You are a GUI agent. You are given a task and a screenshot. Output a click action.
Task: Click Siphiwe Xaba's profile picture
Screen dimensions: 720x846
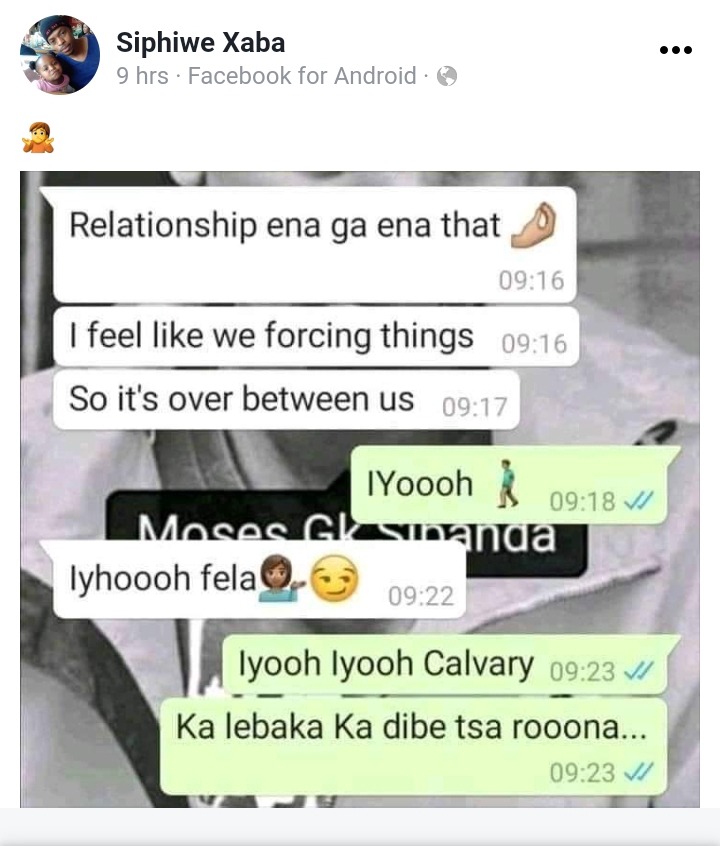tap(60, 54)
